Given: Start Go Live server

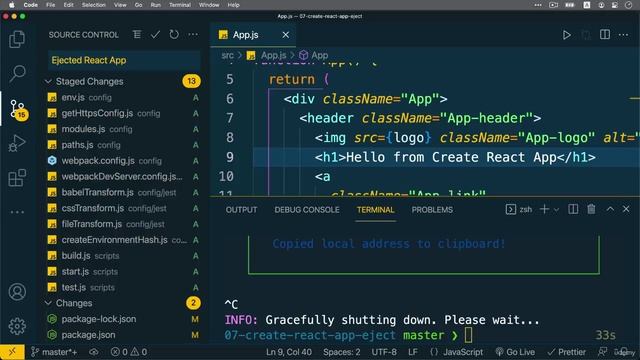Looking at the screenshot, I should tap(515, 352).
